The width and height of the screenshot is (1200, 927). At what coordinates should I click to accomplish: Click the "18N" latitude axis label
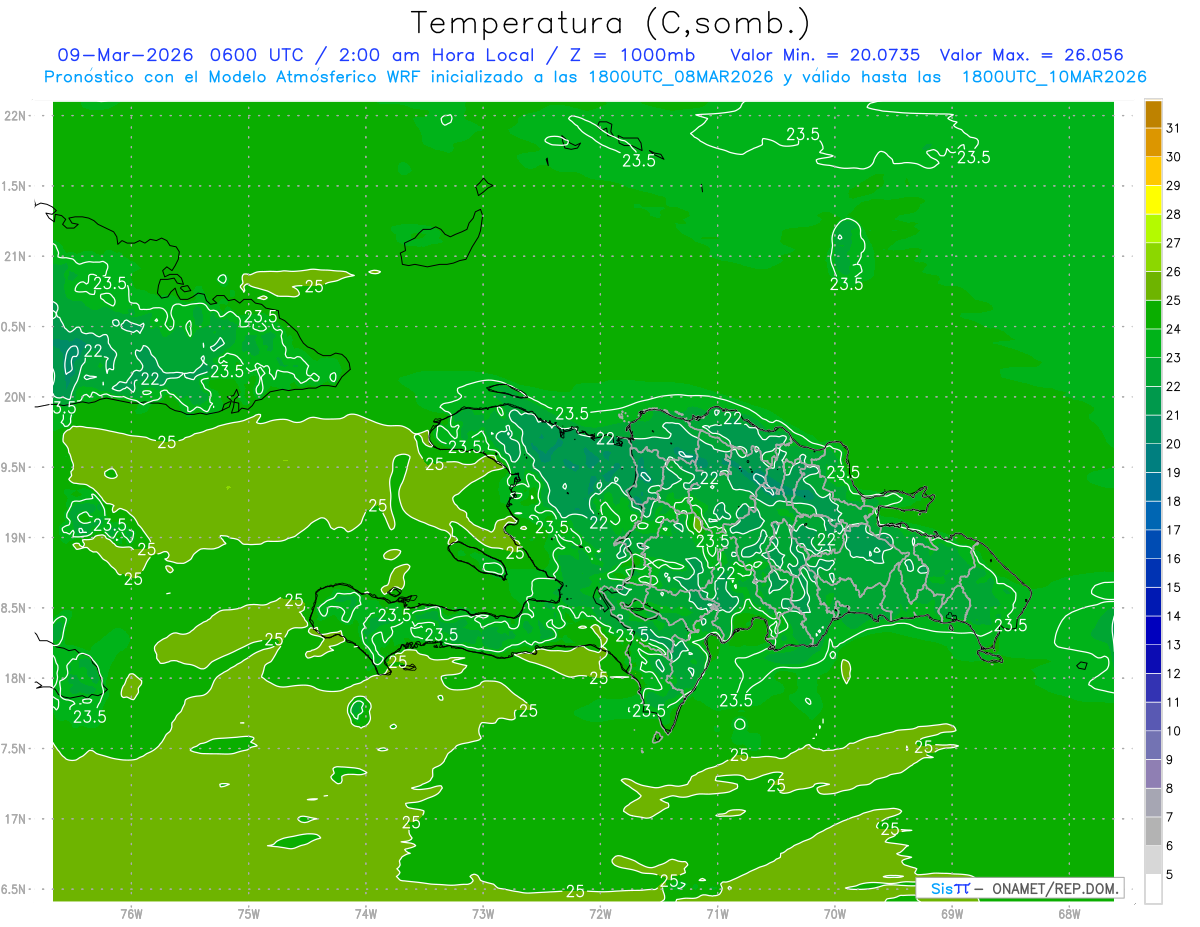pyautogui.click(x=17, y=679)
